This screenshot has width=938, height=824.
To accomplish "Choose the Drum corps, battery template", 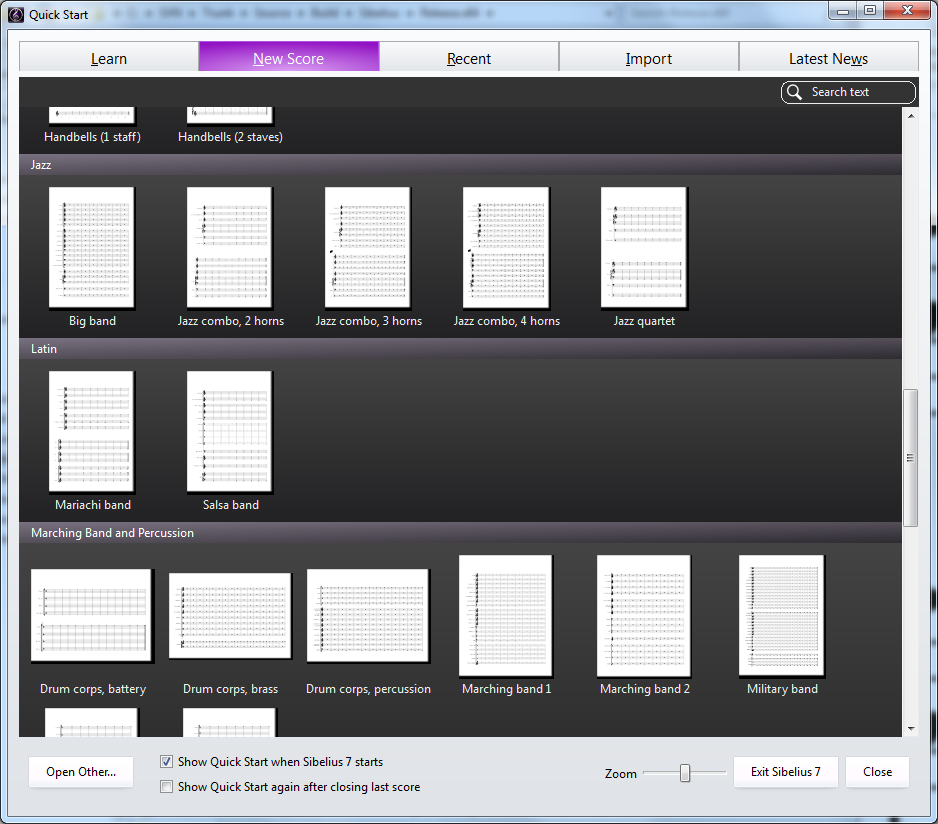I will 92,616.
